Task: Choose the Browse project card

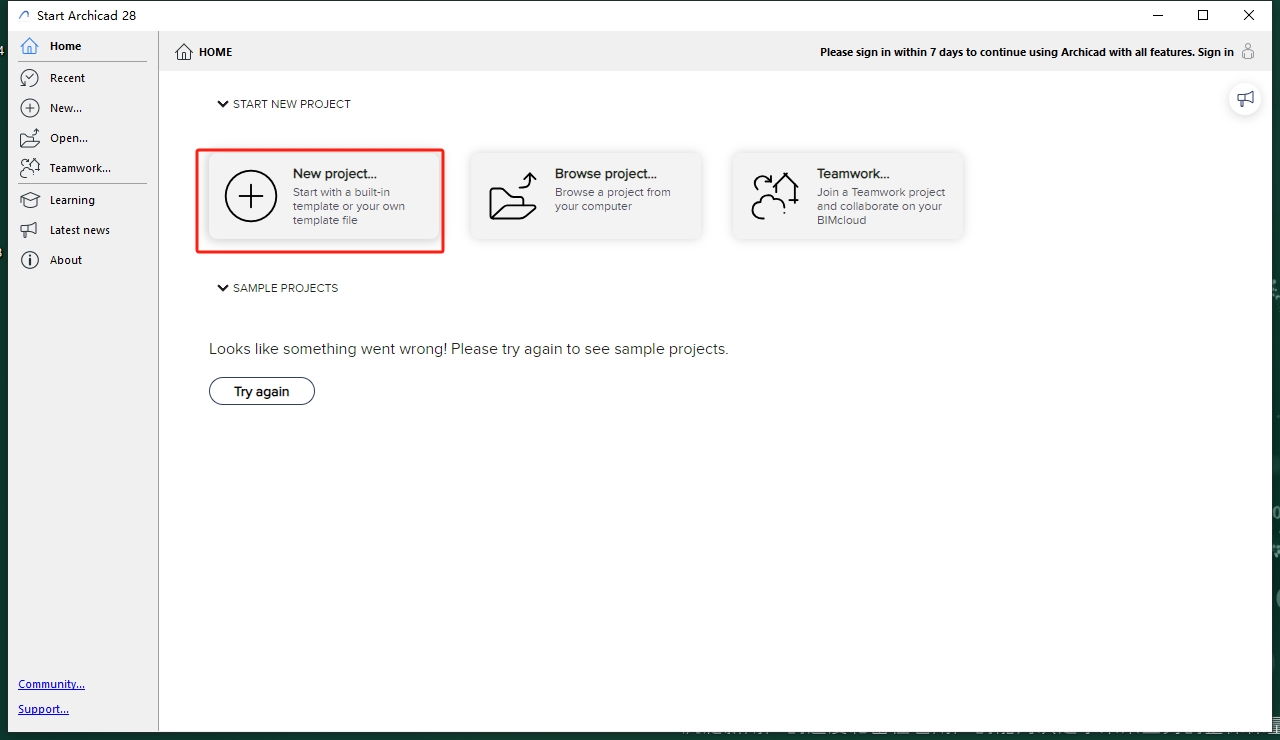Action: [586, 196]
